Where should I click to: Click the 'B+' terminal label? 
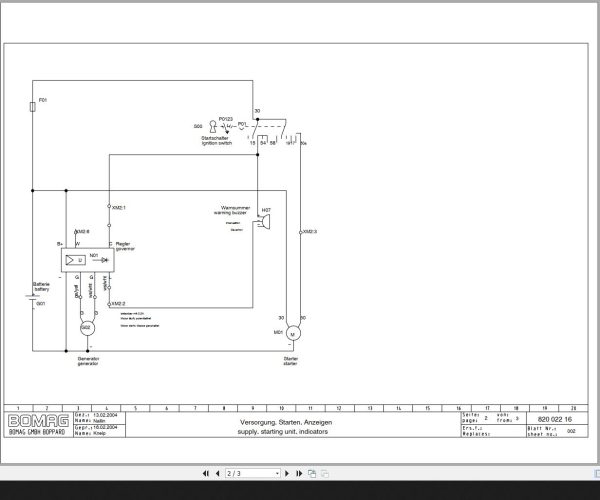click(60, 244)
